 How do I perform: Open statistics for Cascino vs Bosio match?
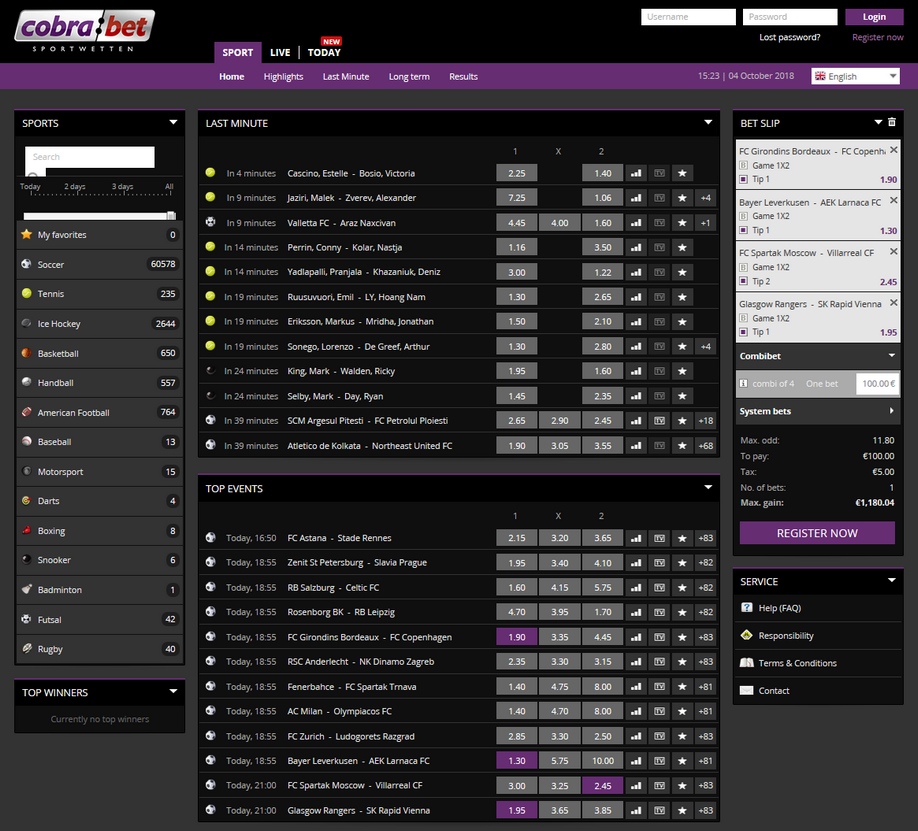click(636, 172)
